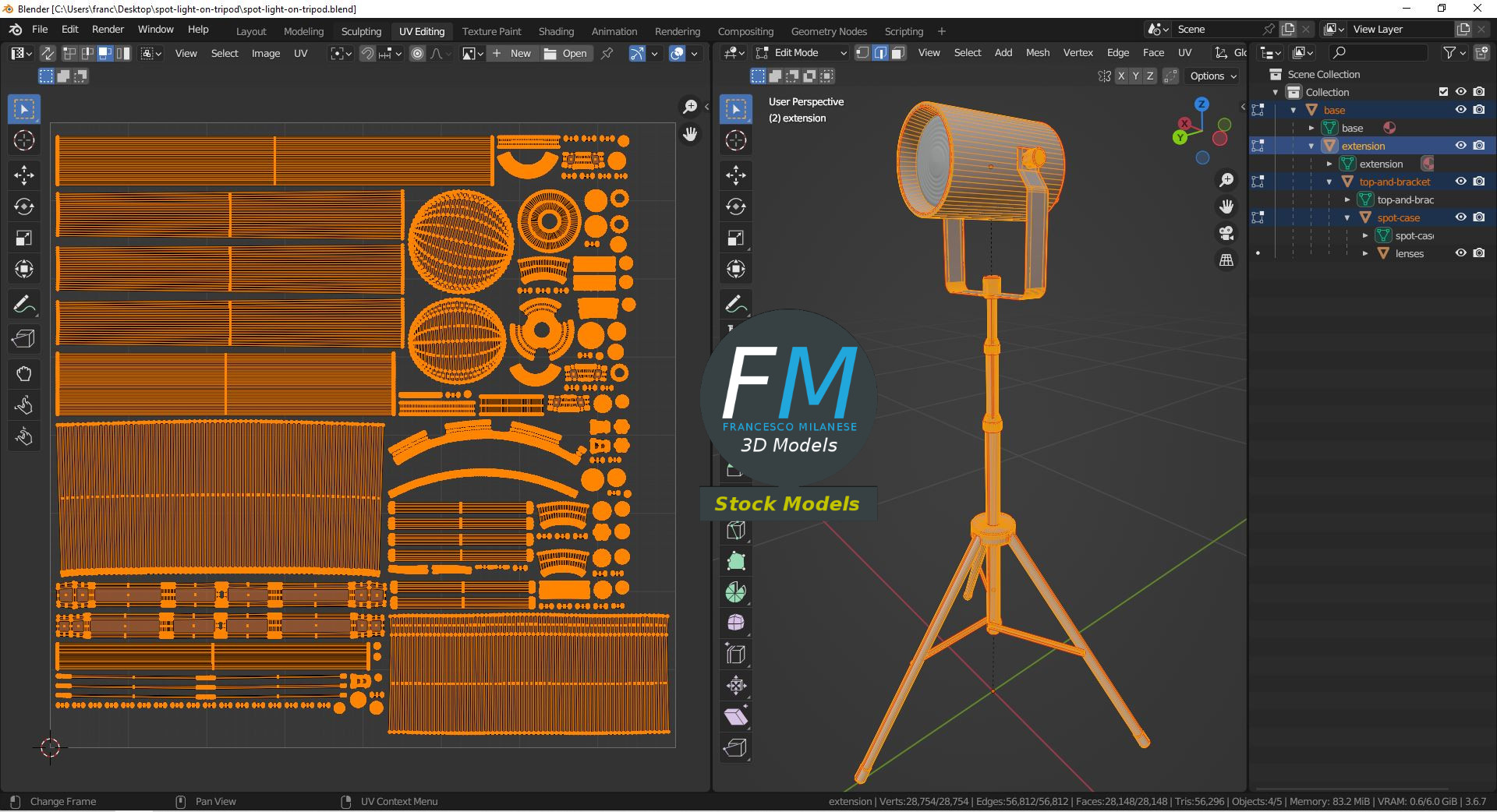Switch UV editor to island select mode
Image resolution: width=1497 pixels, height=812 pixels.
(x=123, y=53)
